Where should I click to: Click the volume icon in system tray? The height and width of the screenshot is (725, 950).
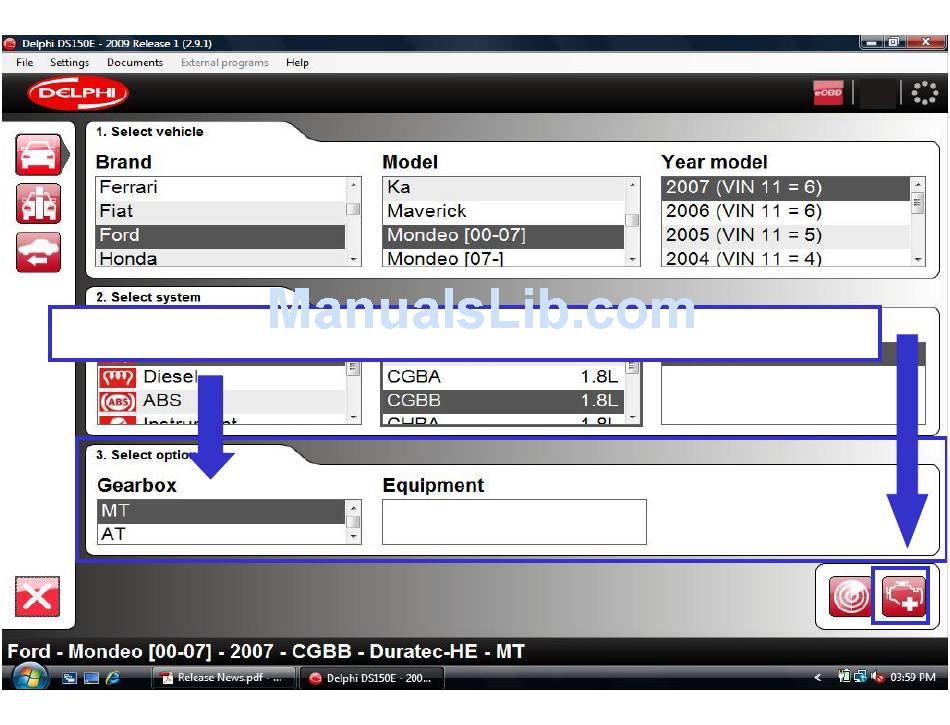click(877, 677)
